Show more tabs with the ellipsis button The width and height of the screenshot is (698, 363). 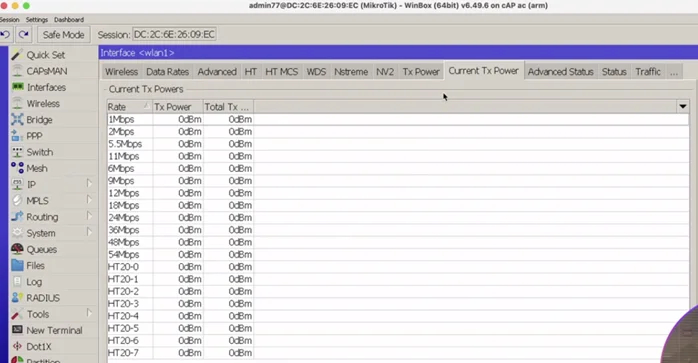pyautogui.click(x=674, y=72)
